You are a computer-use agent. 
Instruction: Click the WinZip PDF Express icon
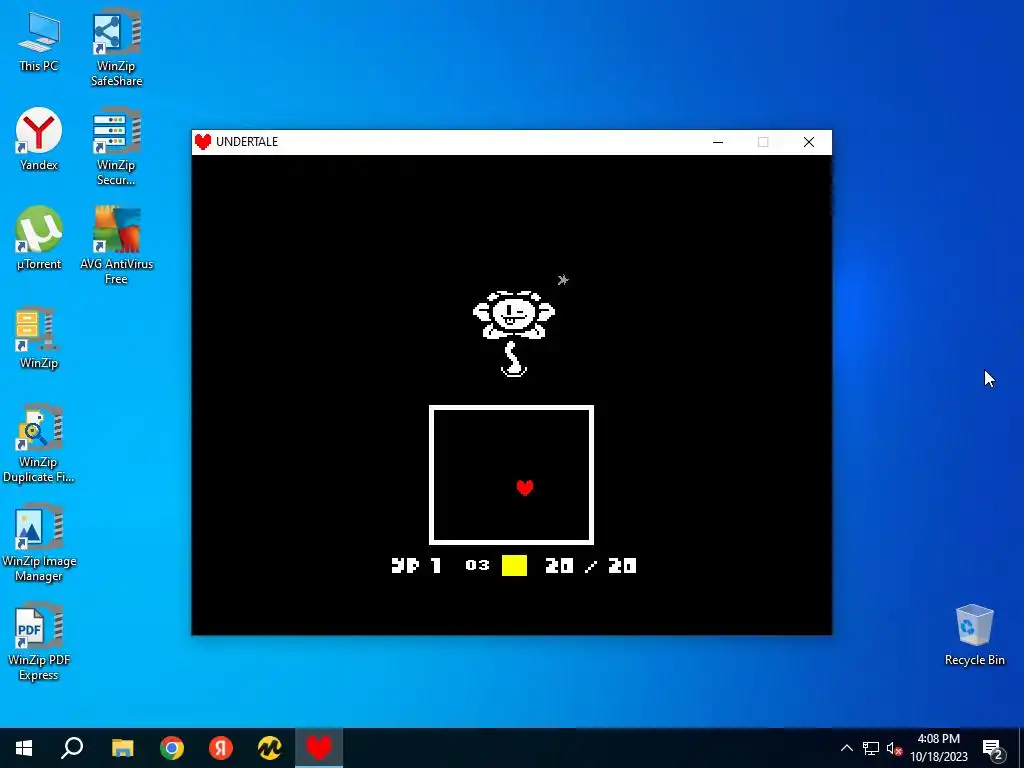(x=39, y=643)
